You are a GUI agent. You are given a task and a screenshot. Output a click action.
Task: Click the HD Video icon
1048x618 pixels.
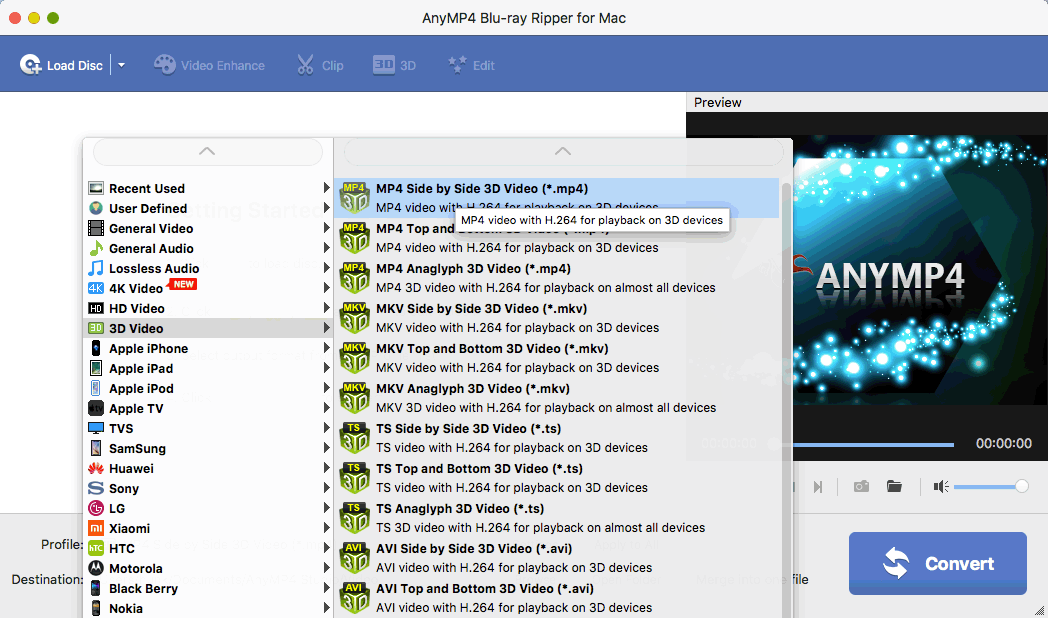(x=96, y=309)
